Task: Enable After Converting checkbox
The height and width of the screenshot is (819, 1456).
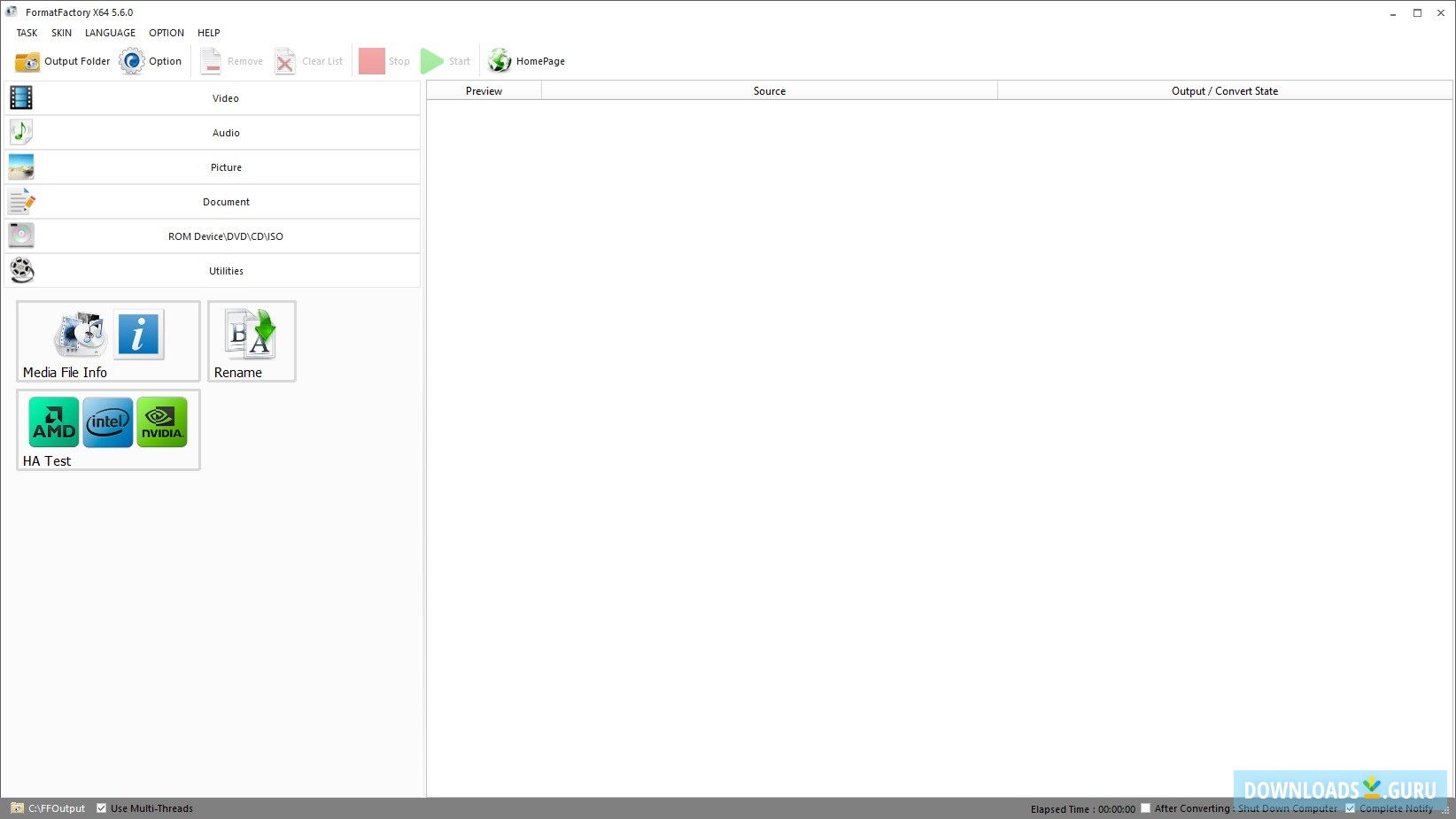Action: point(1145,808)
